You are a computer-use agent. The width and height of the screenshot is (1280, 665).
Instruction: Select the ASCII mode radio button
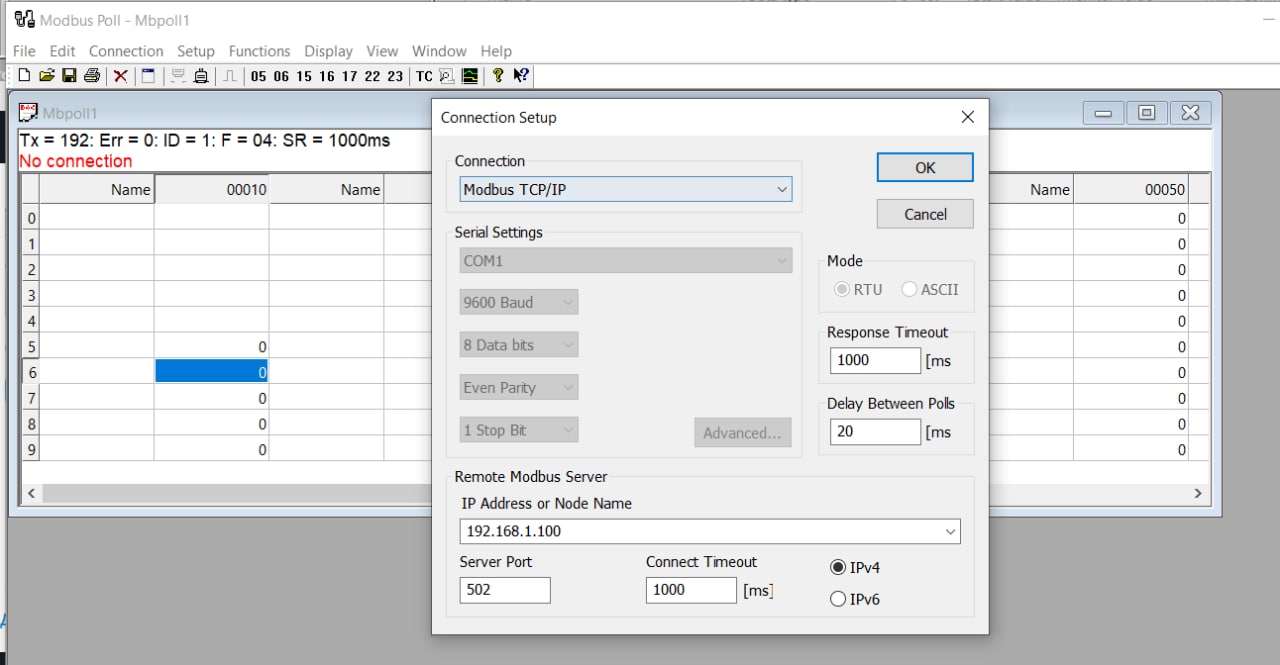pos(909,289)
